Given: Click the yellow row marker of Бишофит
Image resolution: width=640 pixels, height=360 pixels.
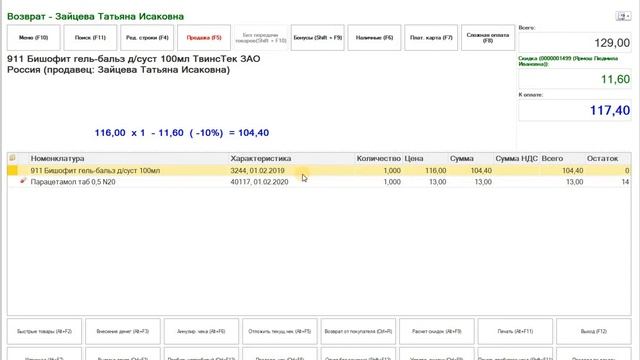Looking at the screenshot, I should [12, 171].
